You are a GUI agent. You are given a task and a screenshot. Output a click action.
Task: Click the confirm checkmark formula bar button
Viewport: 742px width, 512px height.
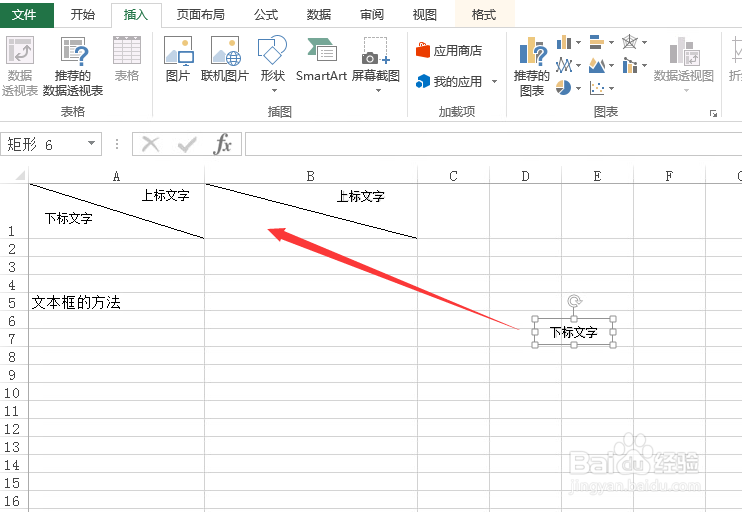coord(186,144)
